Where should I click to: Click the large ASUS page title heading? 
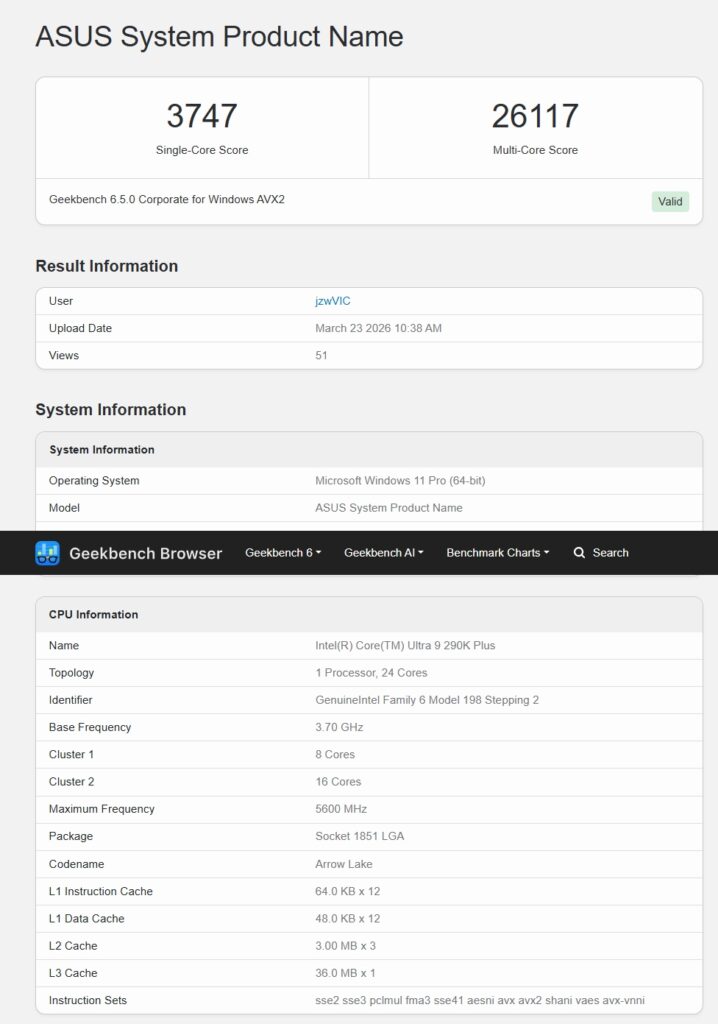point(219,37)
